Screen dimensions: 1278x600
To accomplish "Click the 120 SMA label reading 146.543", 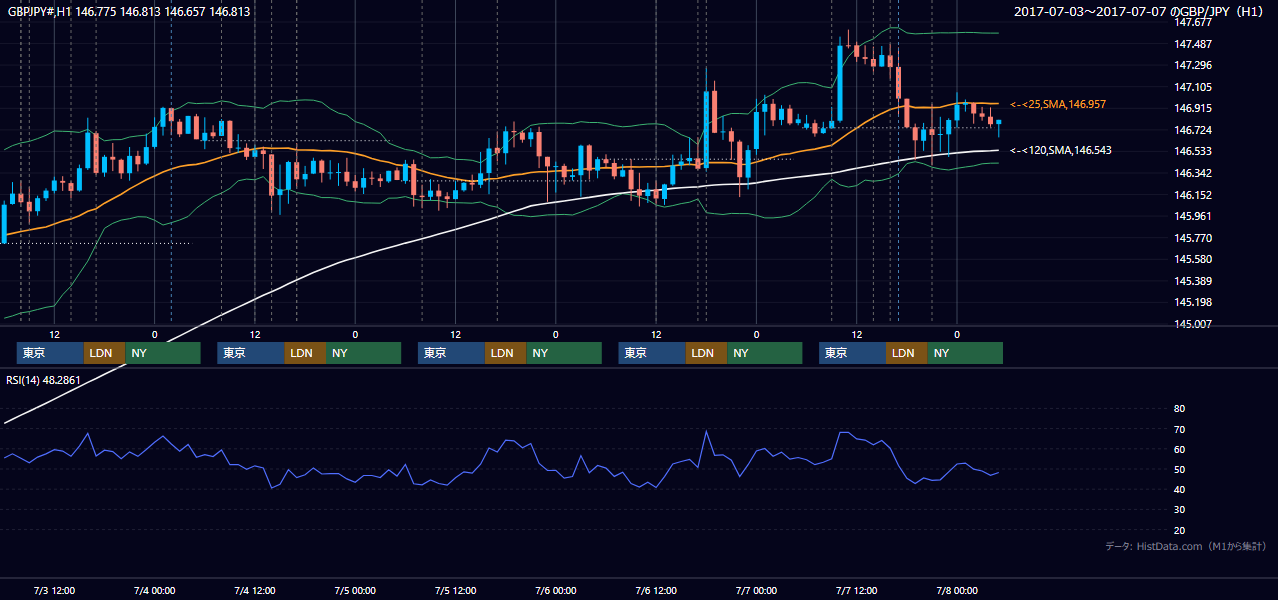I will 1061,150.
